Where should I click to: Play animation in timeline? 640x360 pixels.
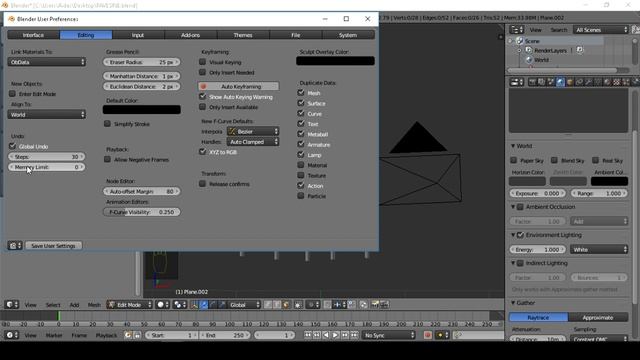336,335
